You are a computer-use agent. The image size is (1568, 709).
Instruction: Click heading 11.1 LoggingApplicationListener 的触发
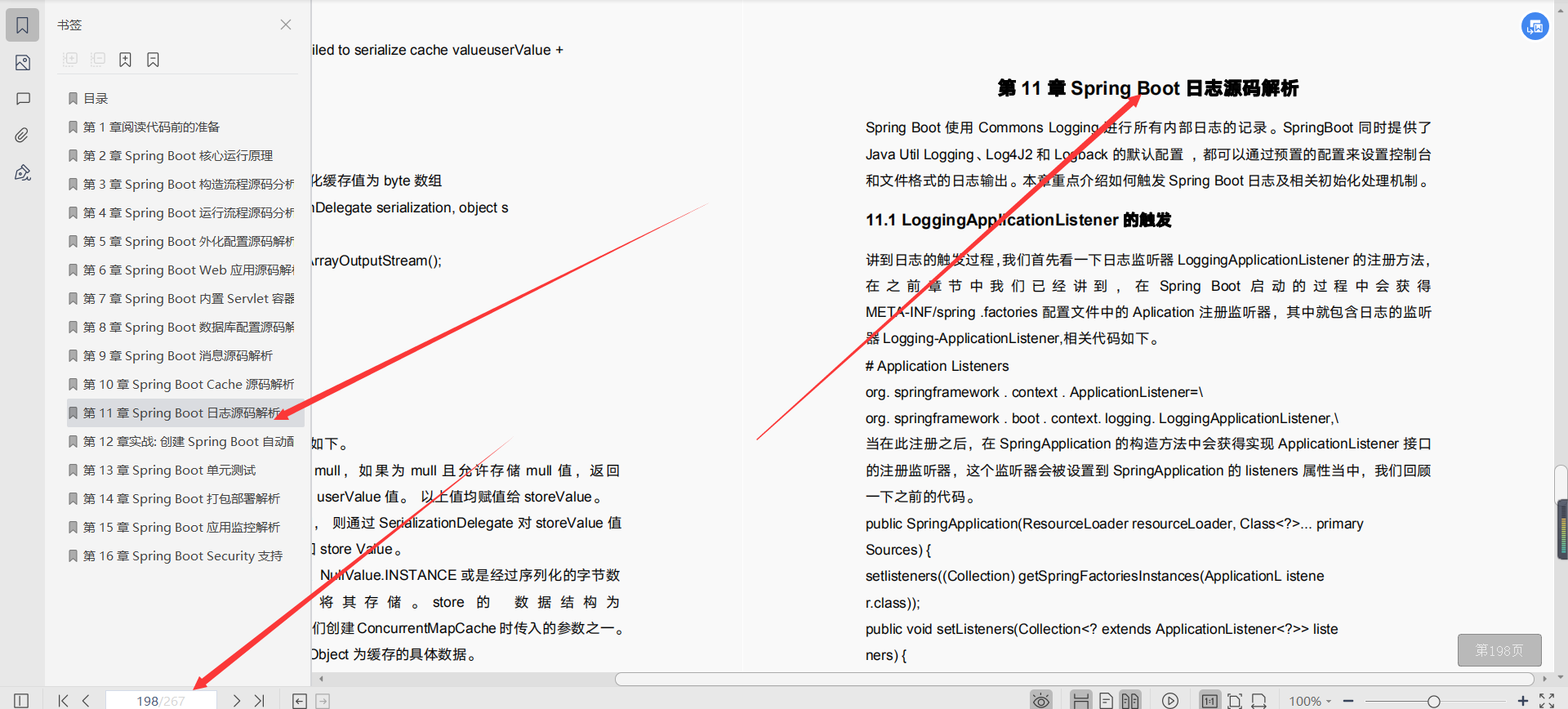1018,220
